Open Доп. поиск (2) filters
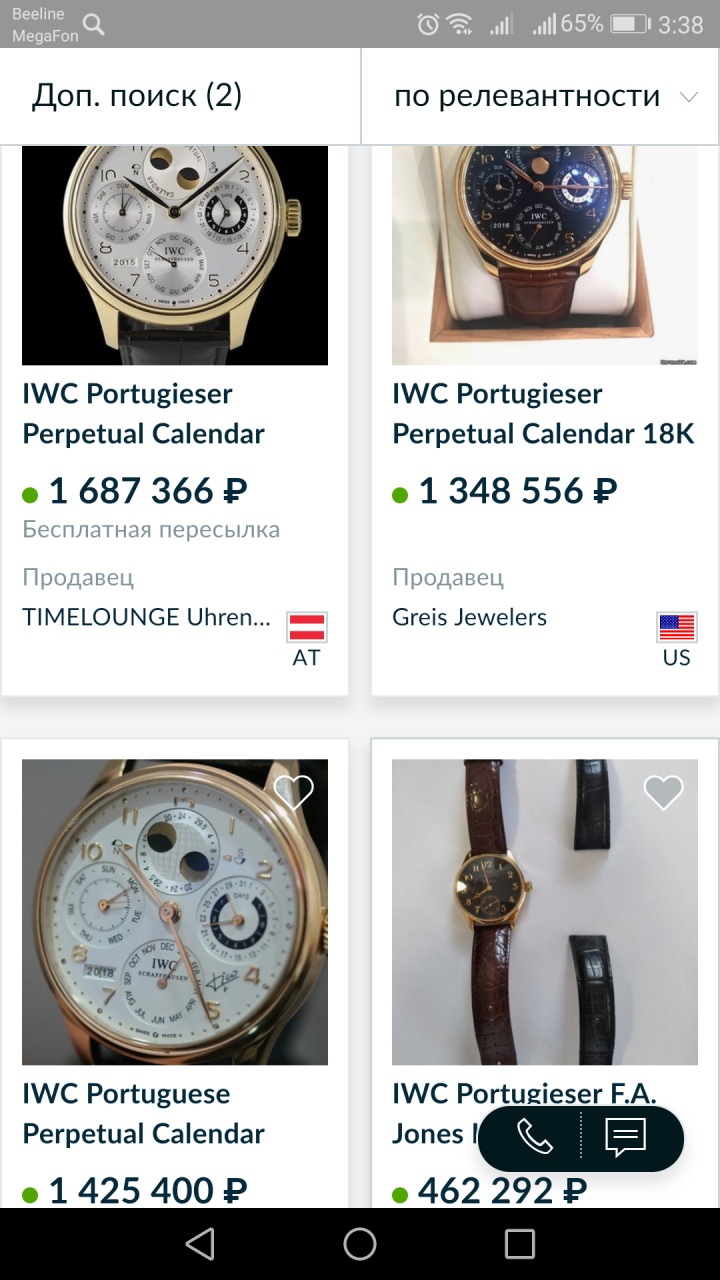 [x=138, y=96]
